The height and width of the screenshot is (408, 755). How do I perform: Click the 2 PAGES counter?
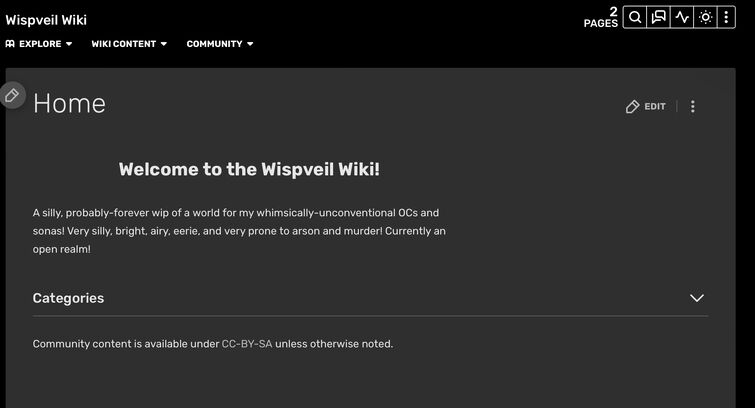tap(601, 17)
